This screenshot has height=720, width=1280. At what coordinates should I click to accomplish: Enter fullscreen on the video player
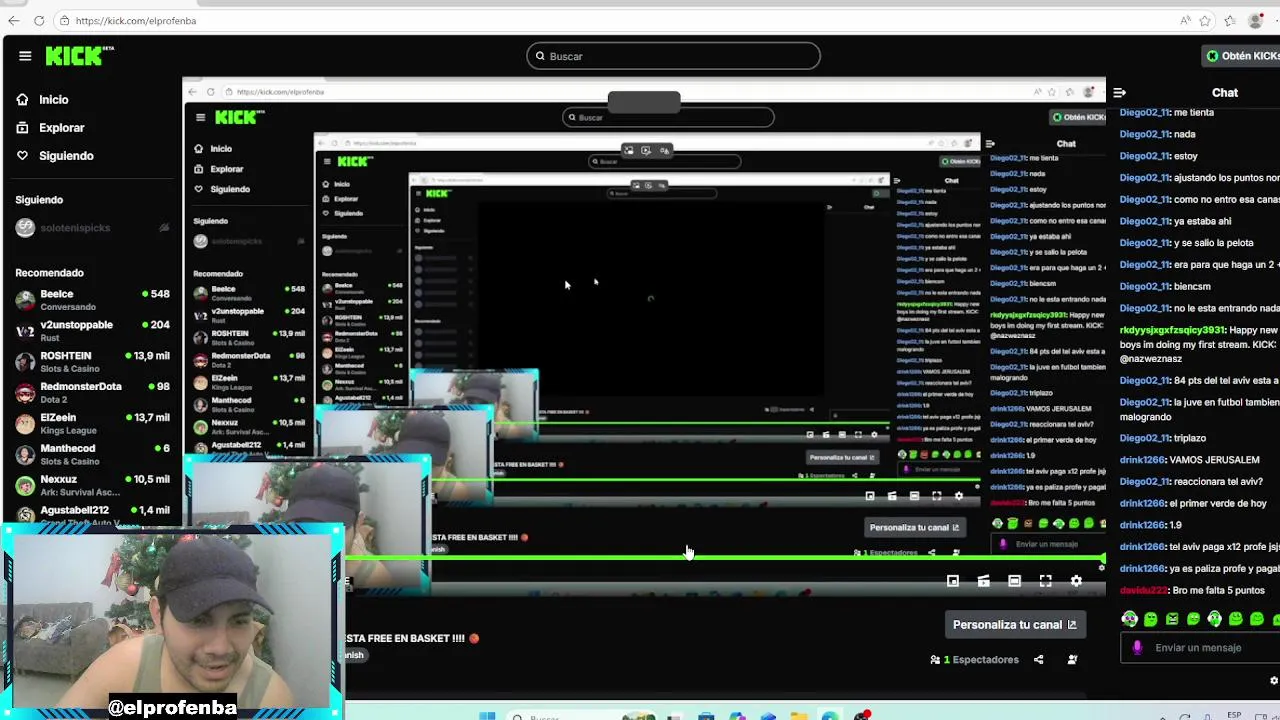(x=1046, y=581)
